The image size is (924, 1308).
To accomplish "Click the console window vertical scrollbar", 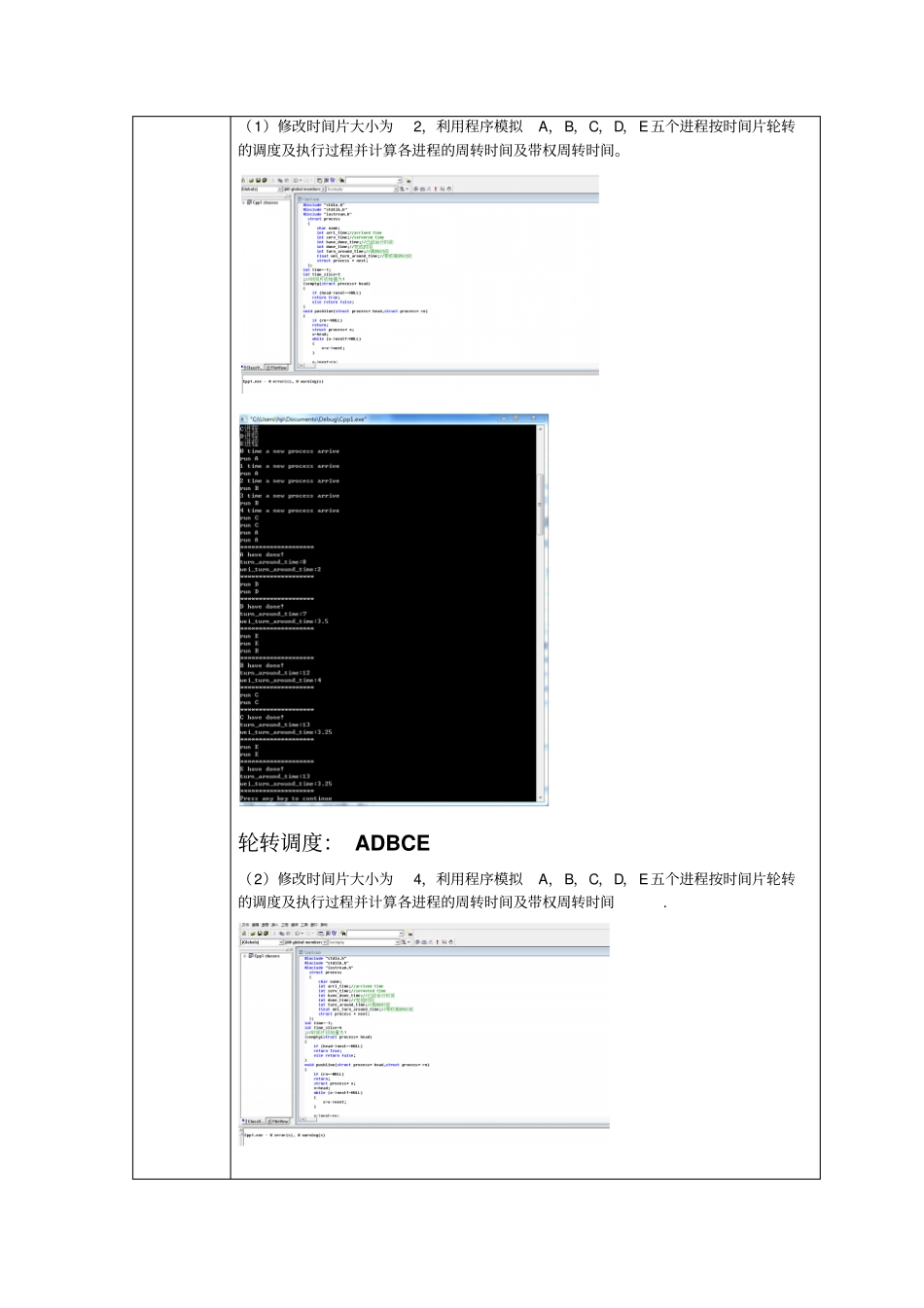I will 542,613.
